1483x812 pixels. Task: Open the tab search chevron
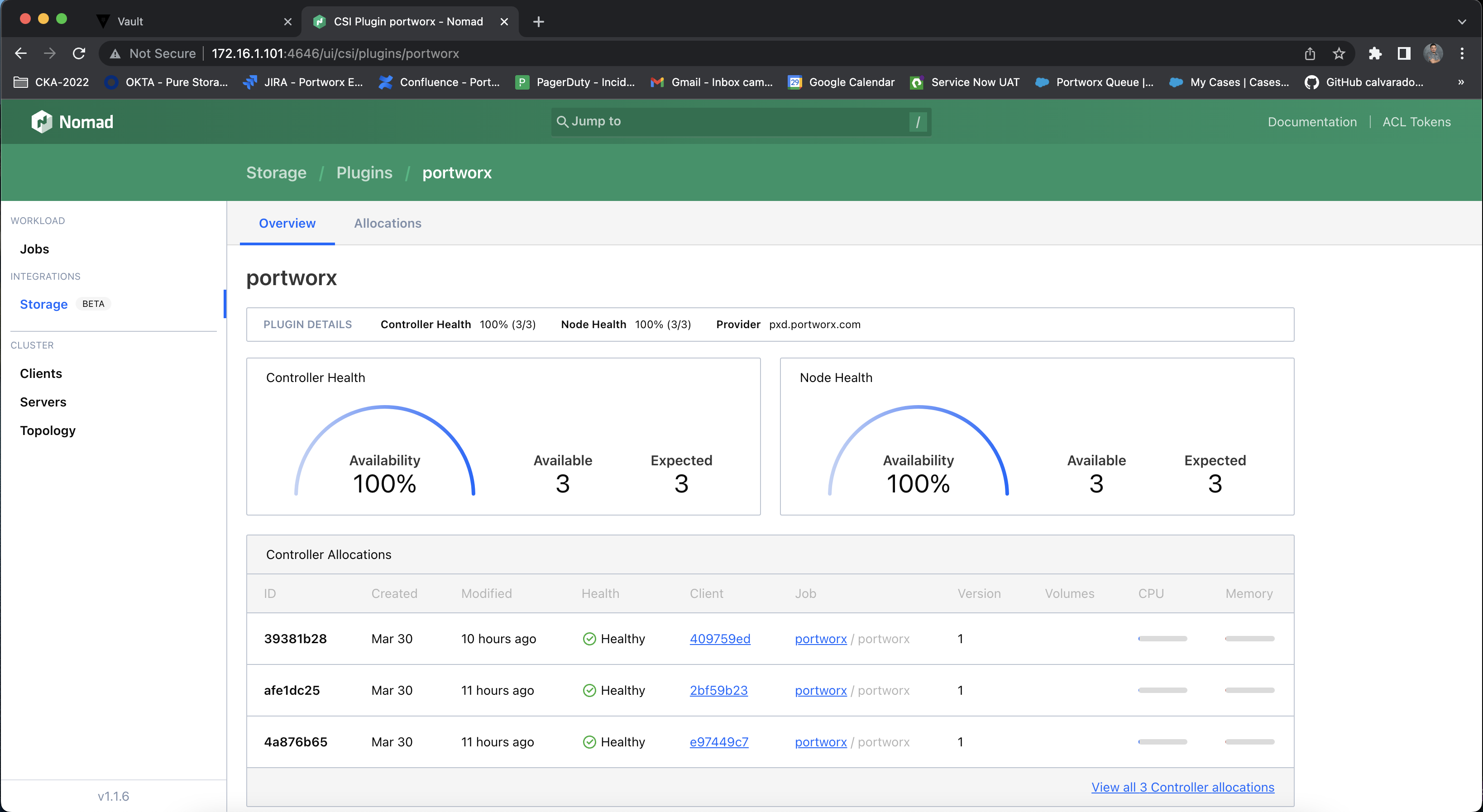tap(1462, 22)
